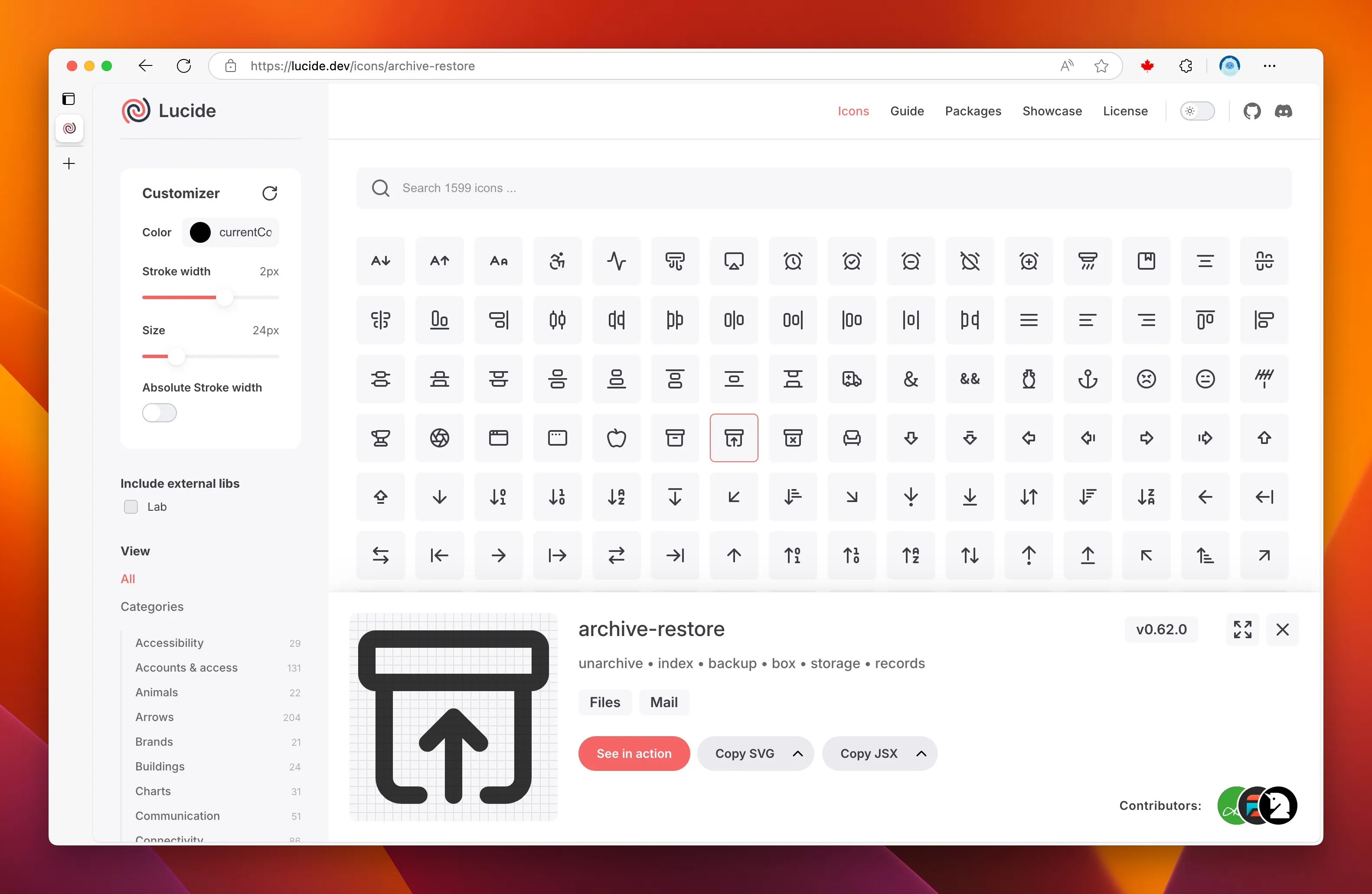Click the anchor icon in the grid
The width and height of the screenshot is (1372, 894).
pos(1087,378)
